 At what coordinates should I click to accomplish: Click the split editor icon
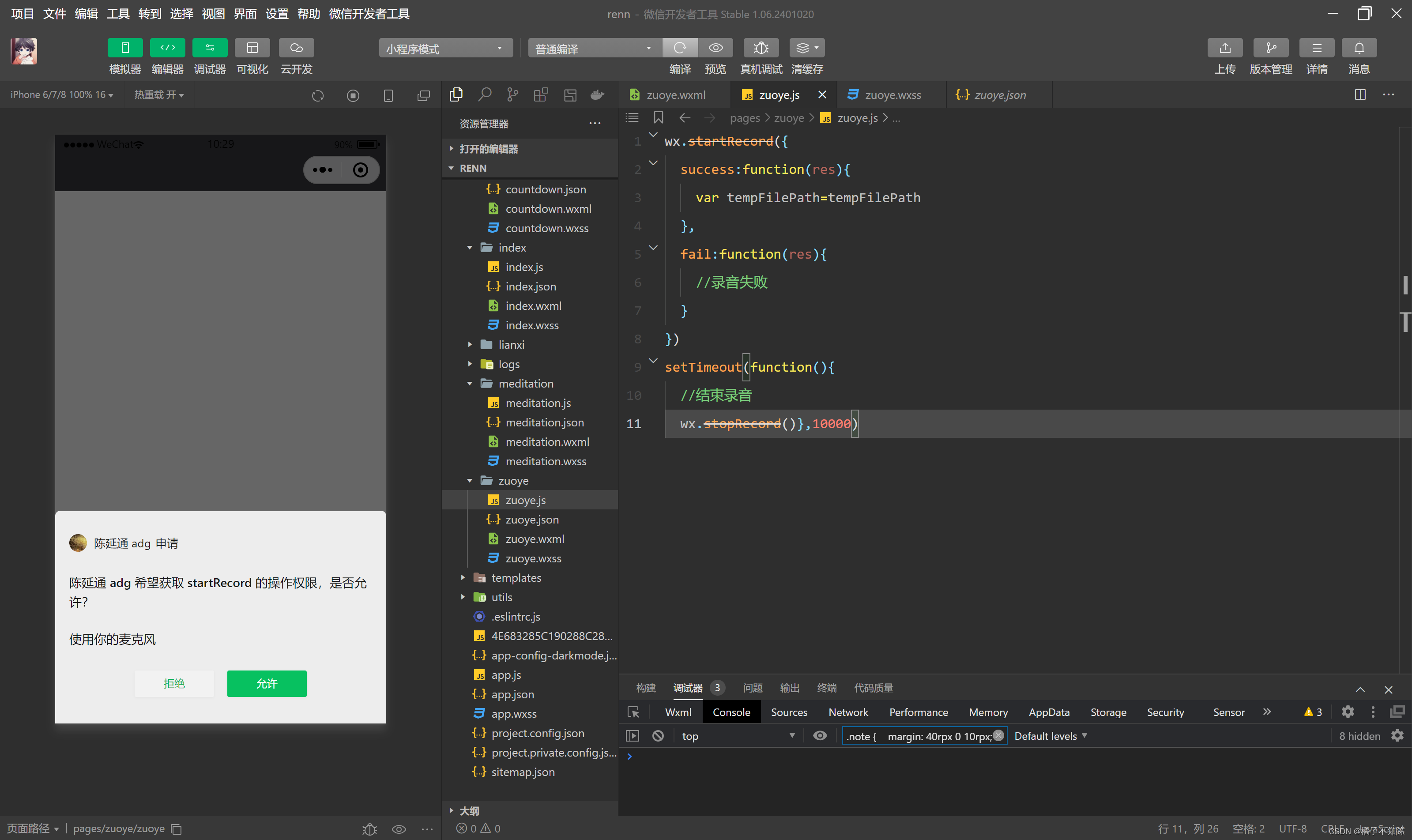tap(1360, 94)
